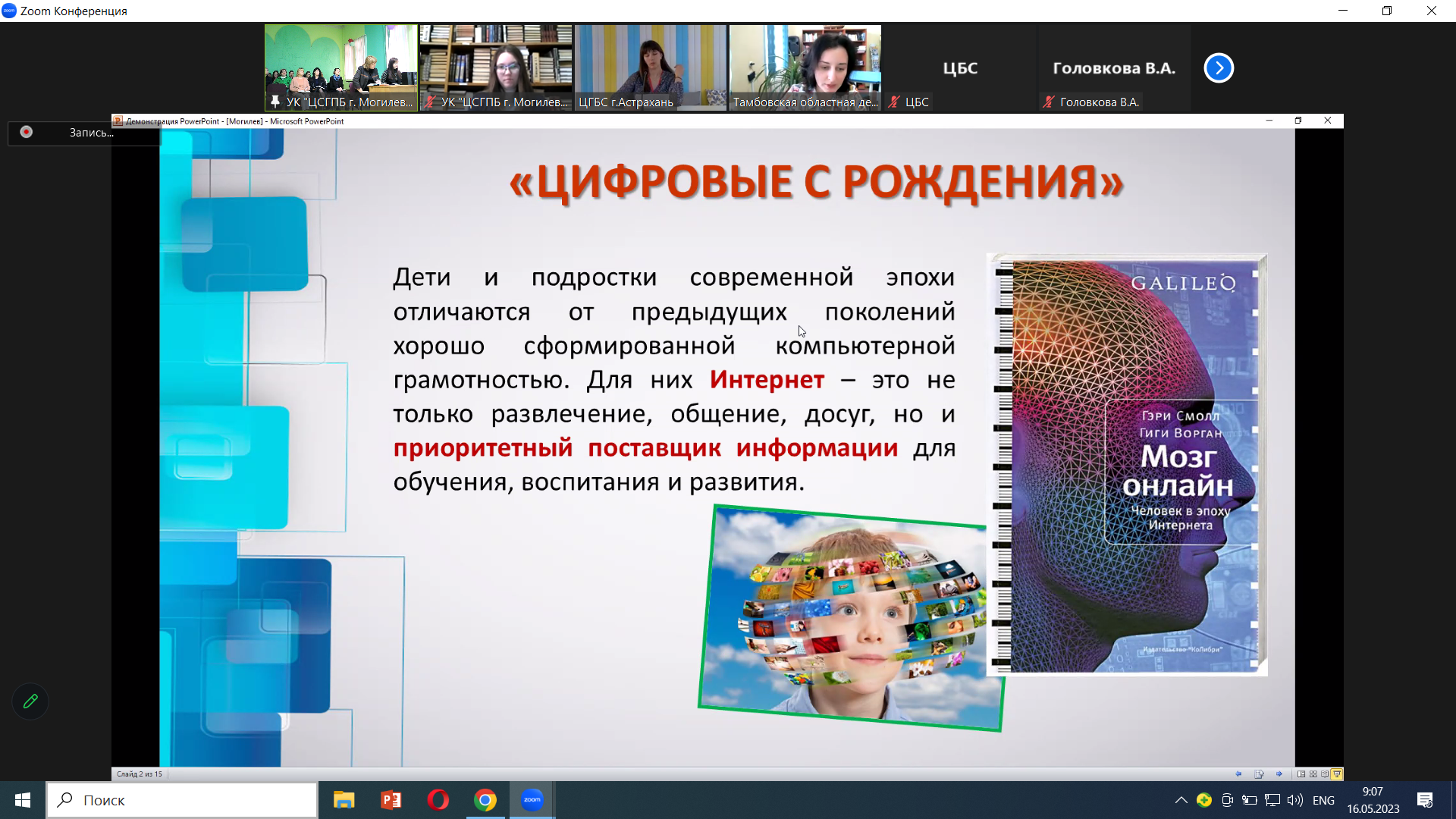The height and width of the screenshot is (819, 1456).
Task: Click PowerPoint icon in demonstration title bar
Action: 118,121
